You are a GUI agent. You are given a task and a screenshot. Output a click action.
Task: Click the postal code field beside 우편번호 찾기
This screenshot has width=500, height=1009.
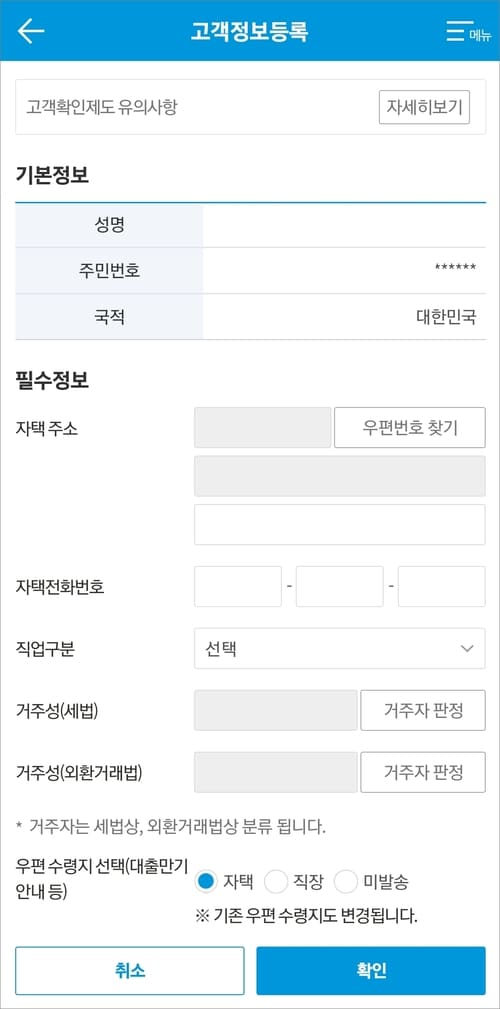pyautogui.click(x=263, y=427)
